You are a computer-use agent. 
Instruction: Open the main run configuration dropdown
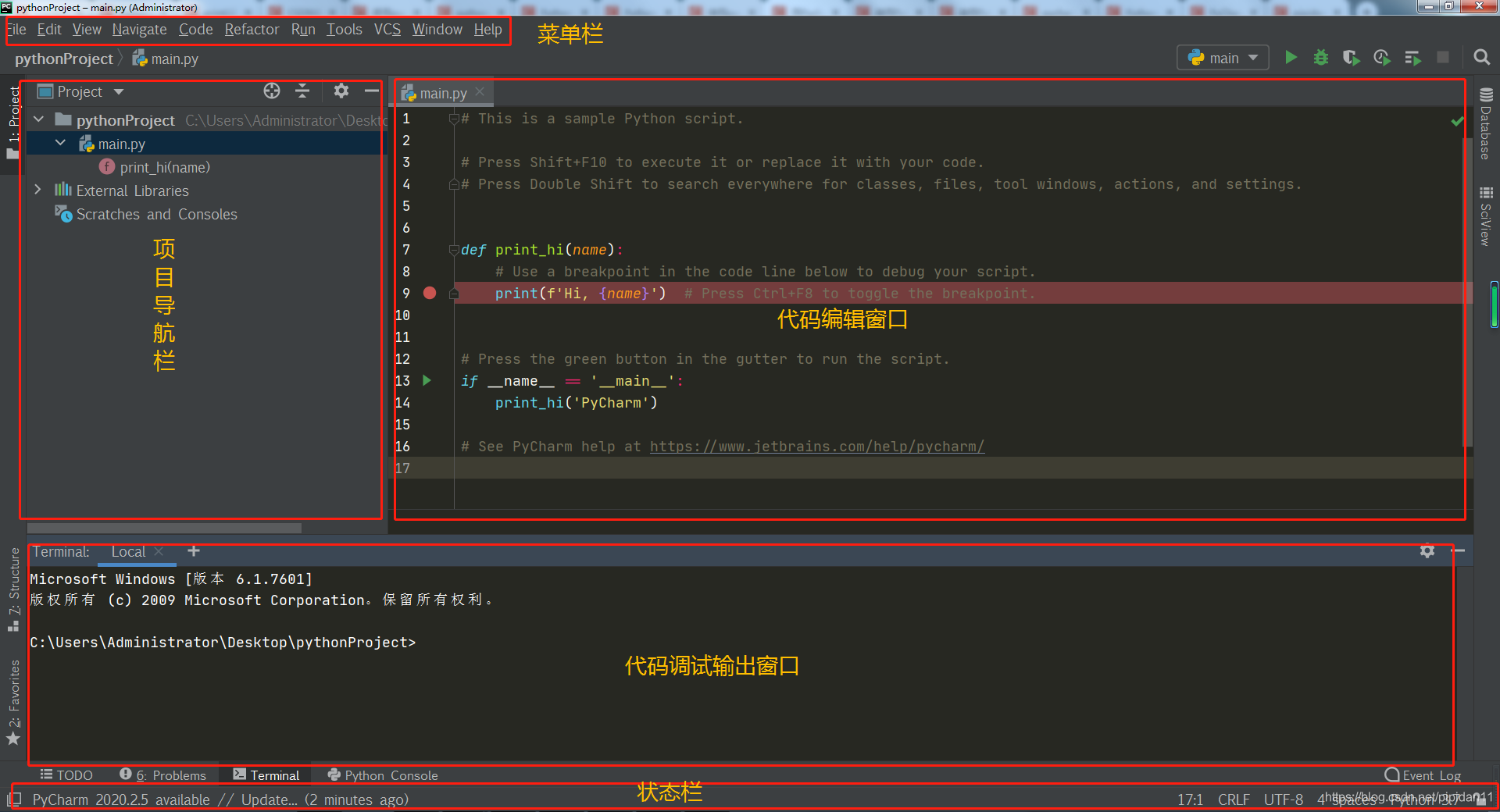[x=1223, y=58]
